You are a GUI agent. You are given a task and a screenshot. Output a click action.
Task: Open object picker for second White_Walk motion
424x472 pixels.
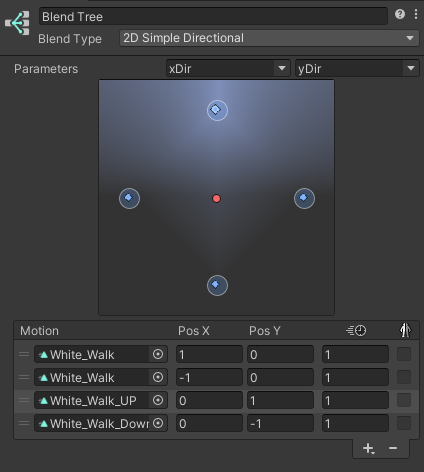click(158, 377)
